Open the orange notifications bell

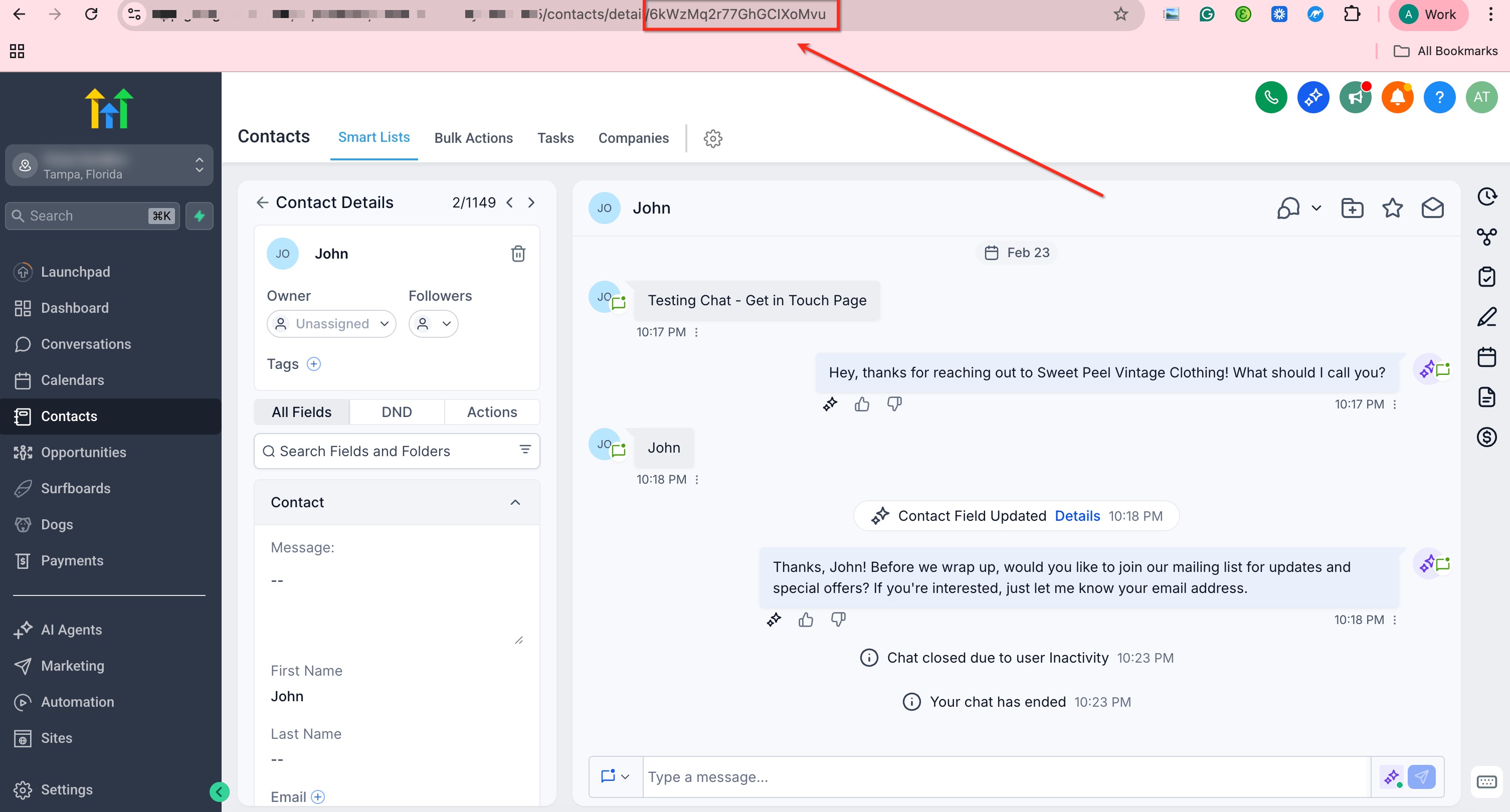[x=1397, y=97]
